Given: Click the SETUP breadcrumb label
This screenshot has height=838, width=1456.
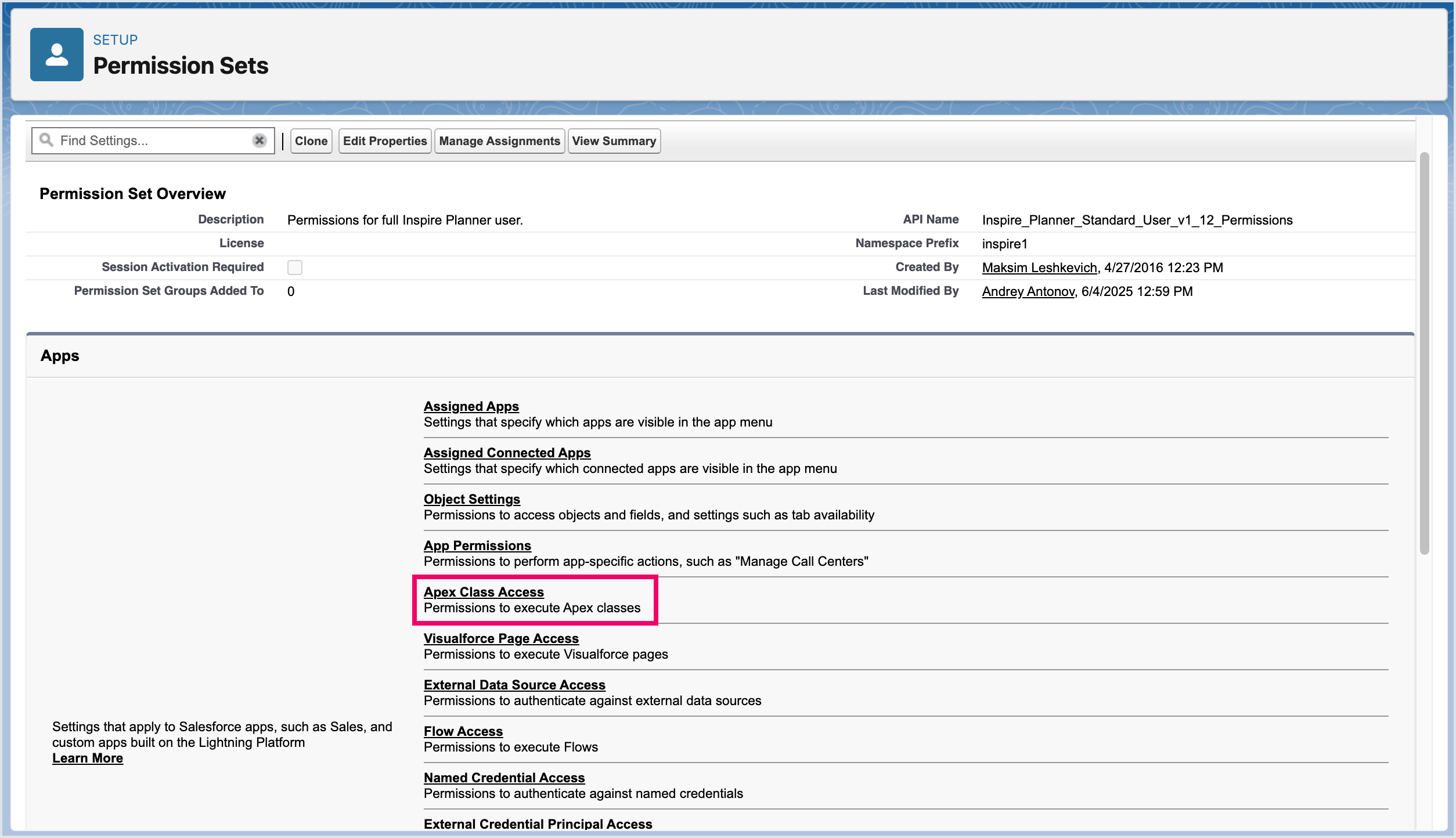Looking at the screenshot, I should (x=116, y=39).
